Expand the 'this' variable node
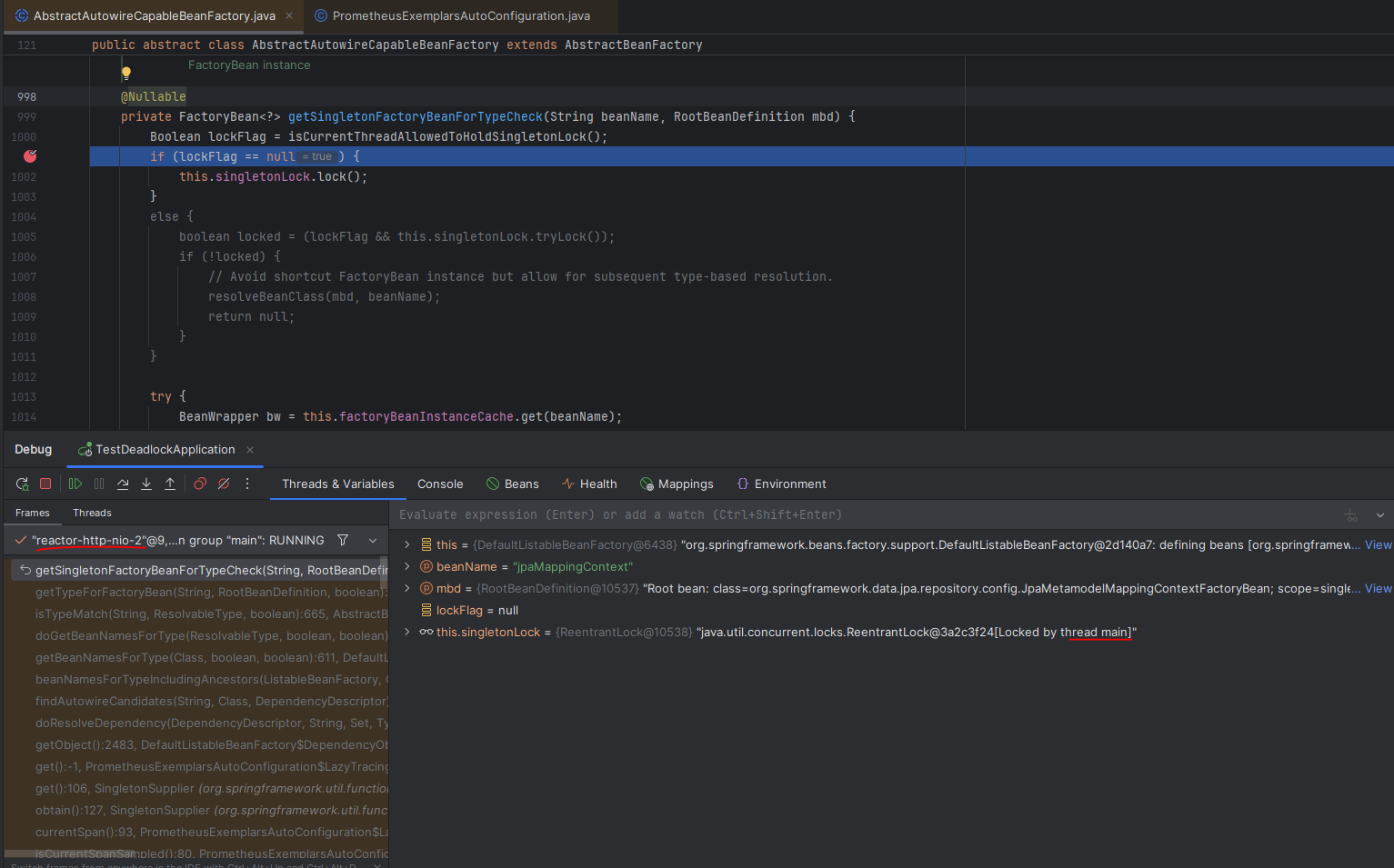This screenshot has height=868, width=1394. pyautogui.click(x=407, y=545)
